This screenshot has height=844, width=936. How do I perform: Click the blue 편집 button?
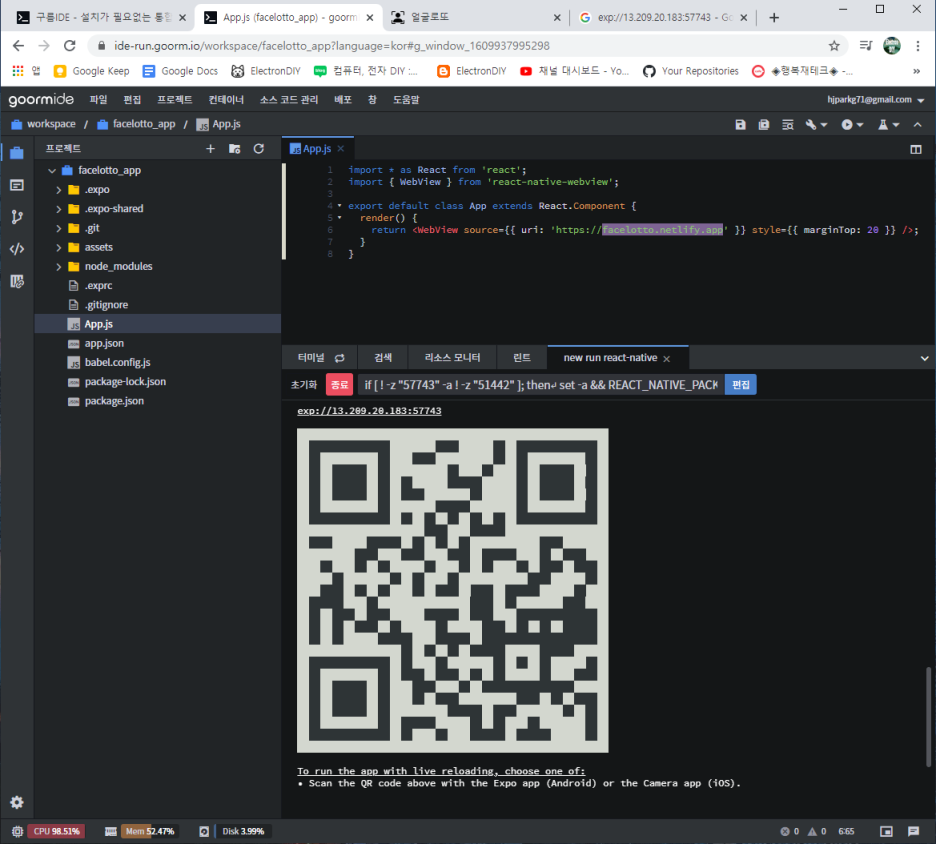(741, 384)
